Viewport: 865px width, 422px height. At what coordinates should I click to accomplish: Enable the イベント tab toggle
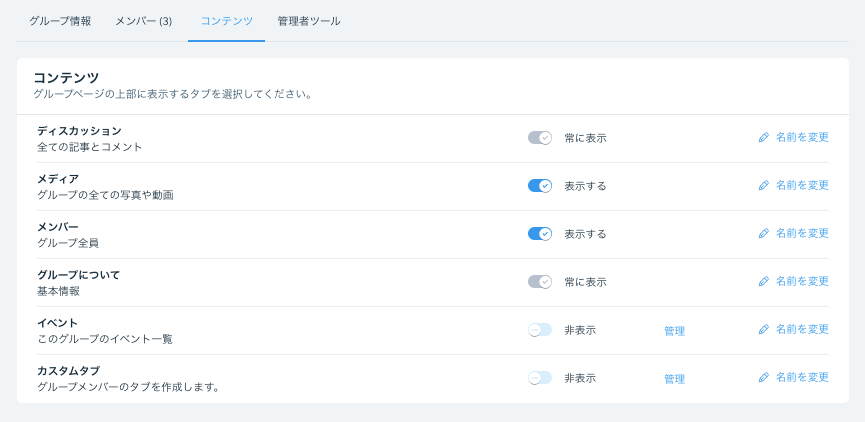[540, 330]
